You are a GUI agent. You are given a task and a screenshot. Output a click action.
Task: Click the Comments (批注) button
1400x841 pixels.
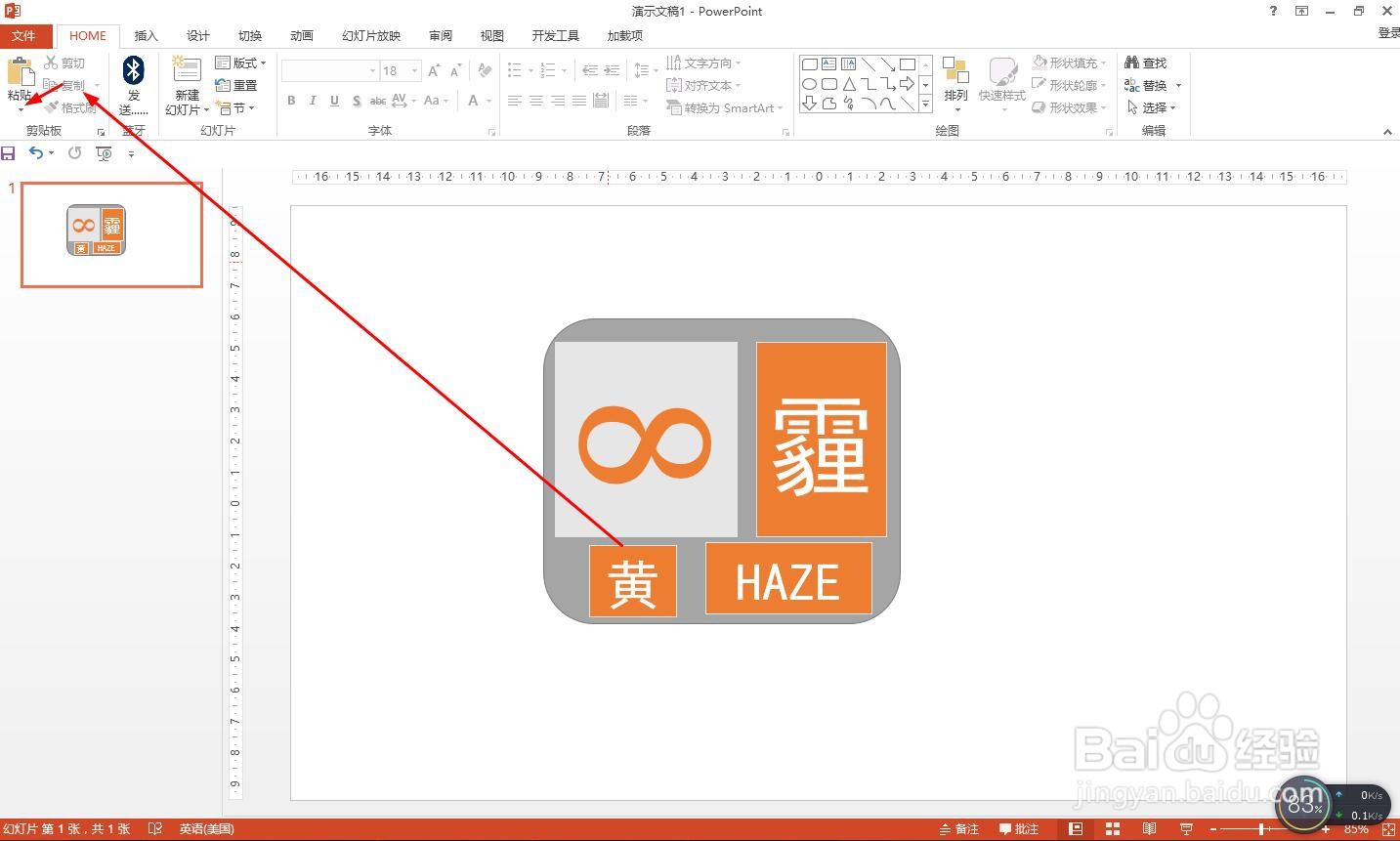click(1018, 829)
